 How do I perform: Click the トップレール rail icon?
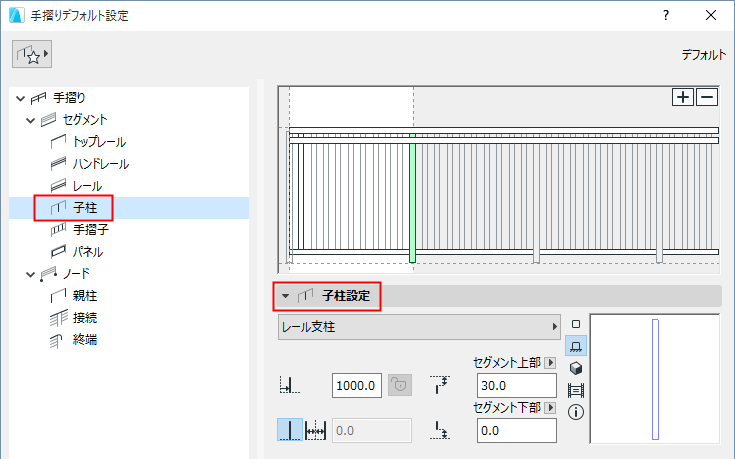click(58, 142)
